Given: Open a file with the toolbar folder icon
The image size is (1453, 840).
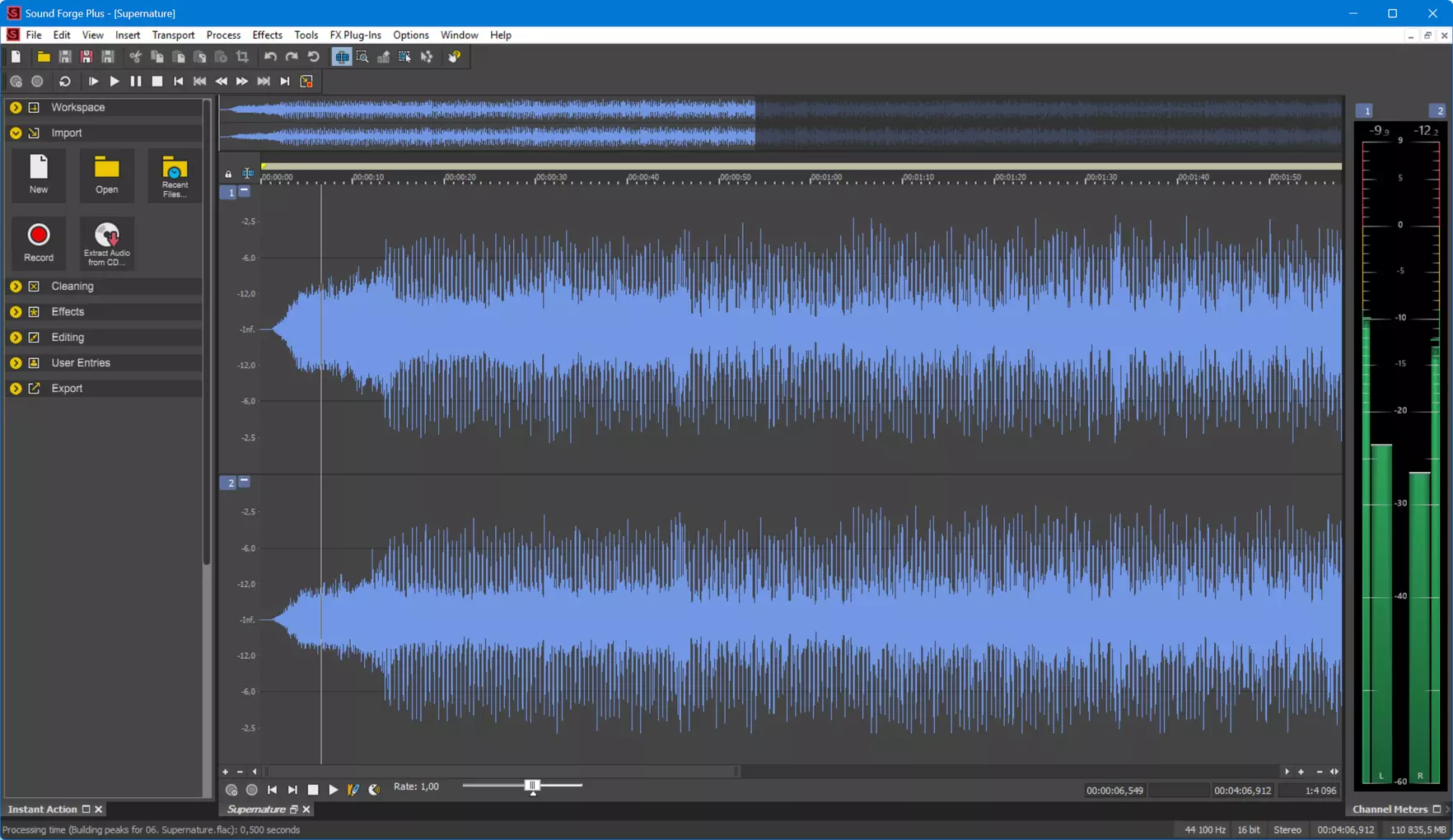Looking at the screenshot, I should (x=43, y=57).
